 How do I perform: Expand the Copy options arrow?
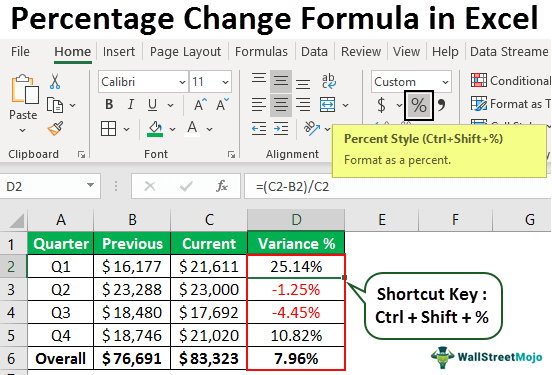click(x=73, y=105)
